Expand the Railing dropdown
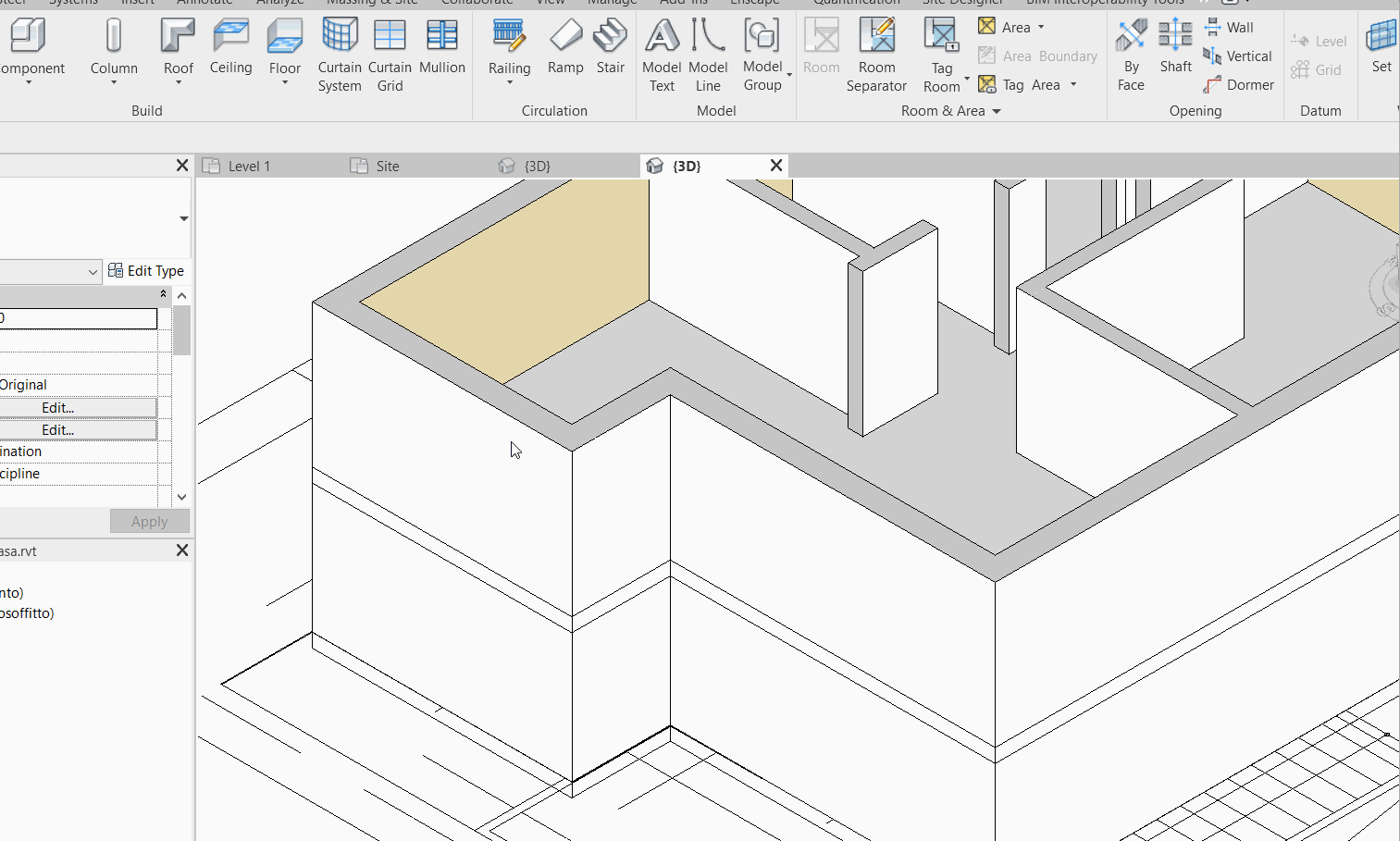Viewport: 1400px width, 841px height. tap(509, 81)
